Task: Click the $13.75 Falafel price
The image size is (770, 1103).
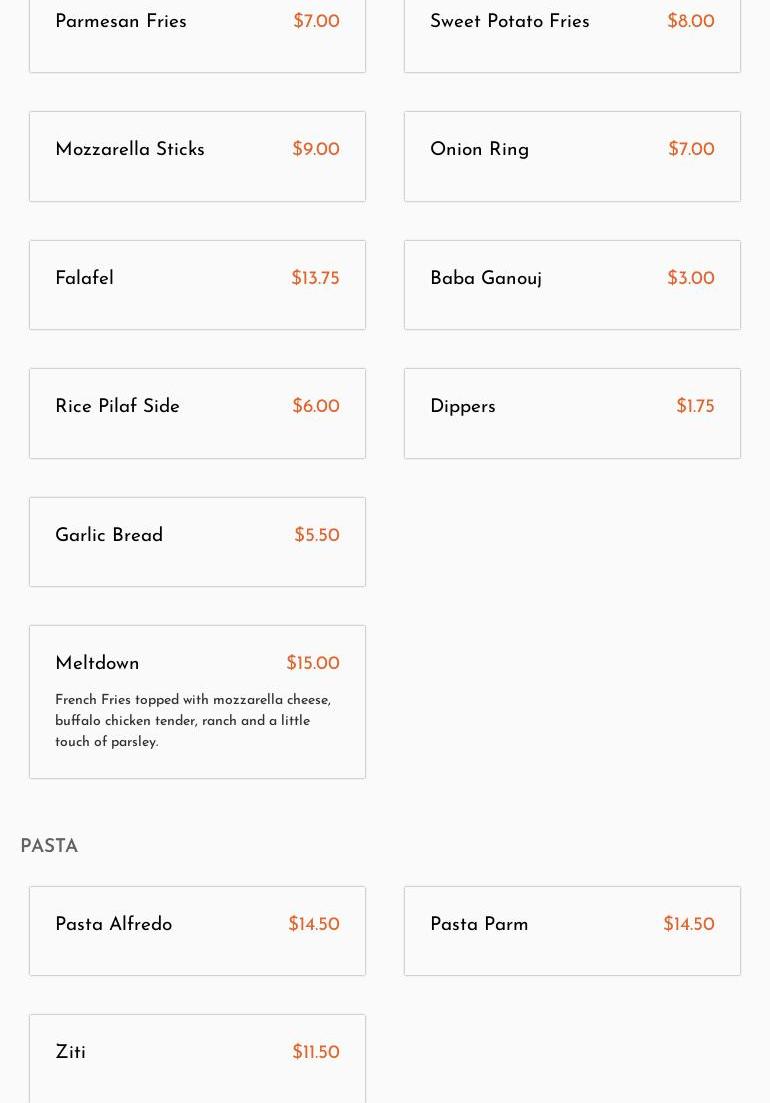Action: tap(315, 279)
